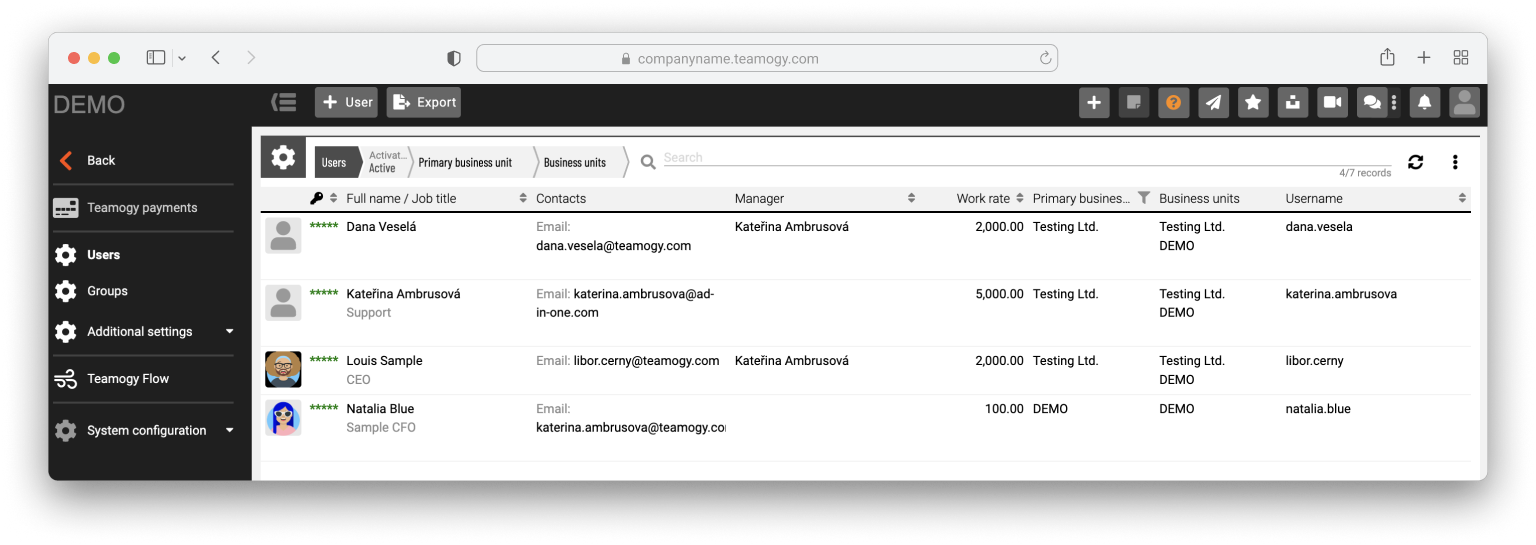Click the filter funnel on Primary business column
Image resolution: width=1536 pixels, height=545 pixels.
1144,198
